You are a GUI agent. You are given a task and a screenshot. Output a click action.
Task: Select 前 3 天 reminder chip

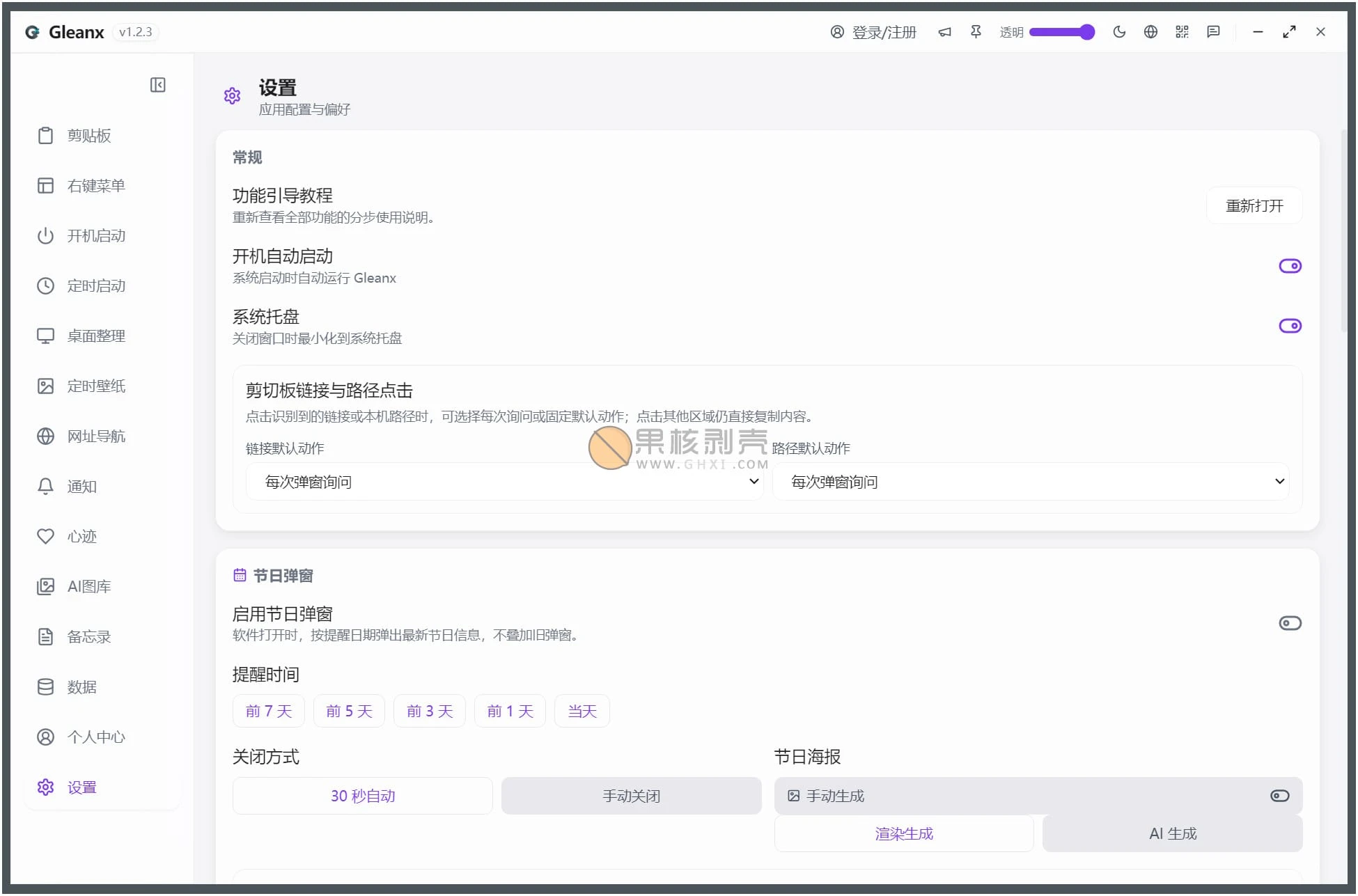click(x=430, y=711)
